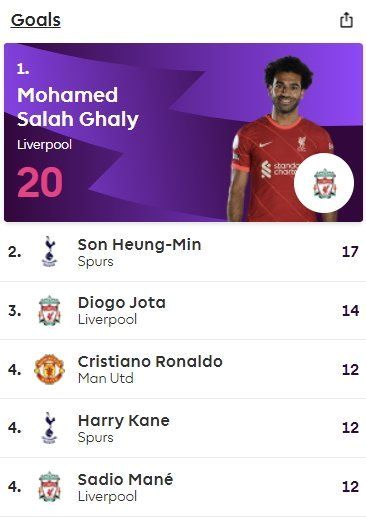
Task: Click the Spurs crest beside Son Heung-Min
Action: (x=49, y=252)
